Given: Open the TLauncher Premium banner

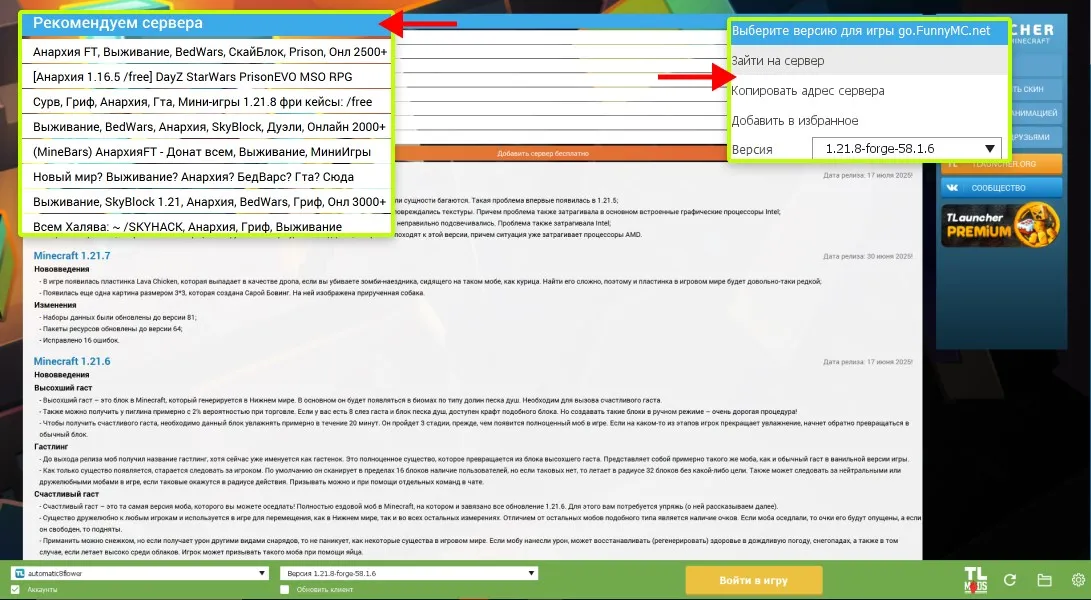Looking at the screenshot, I should click(x=1002, y=226).
